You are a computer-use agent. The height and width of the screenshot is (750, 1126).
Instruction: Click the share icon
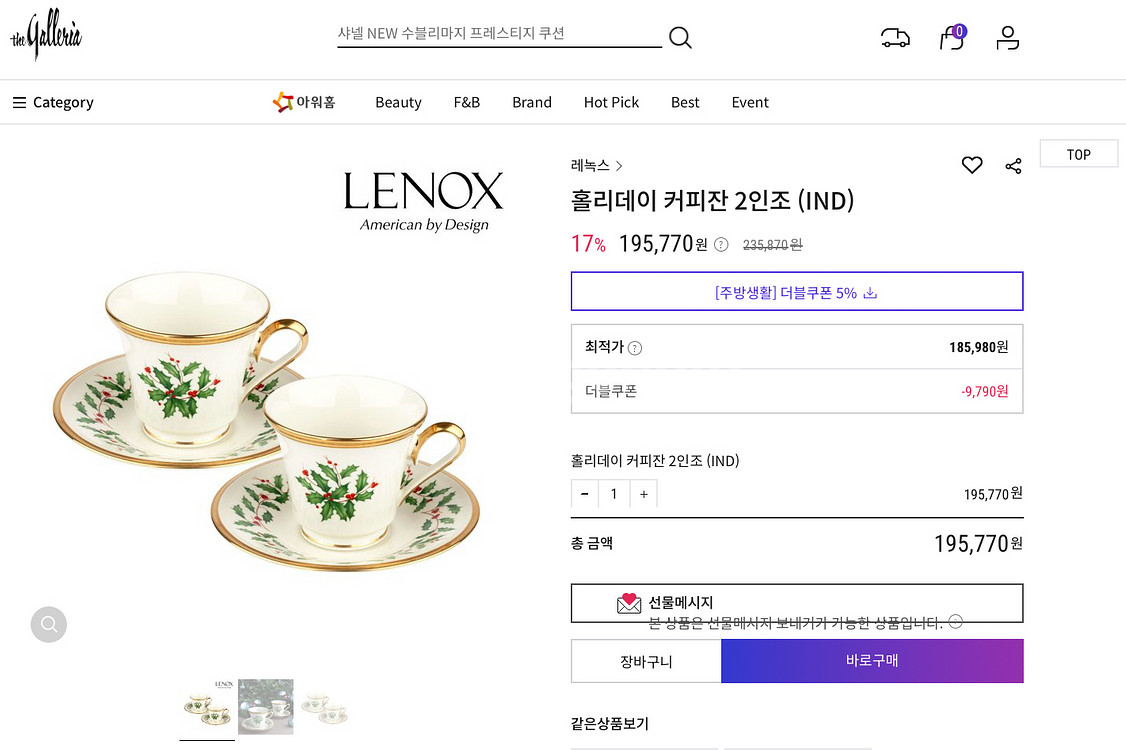pyautogui.click(x=1013, y=166)
